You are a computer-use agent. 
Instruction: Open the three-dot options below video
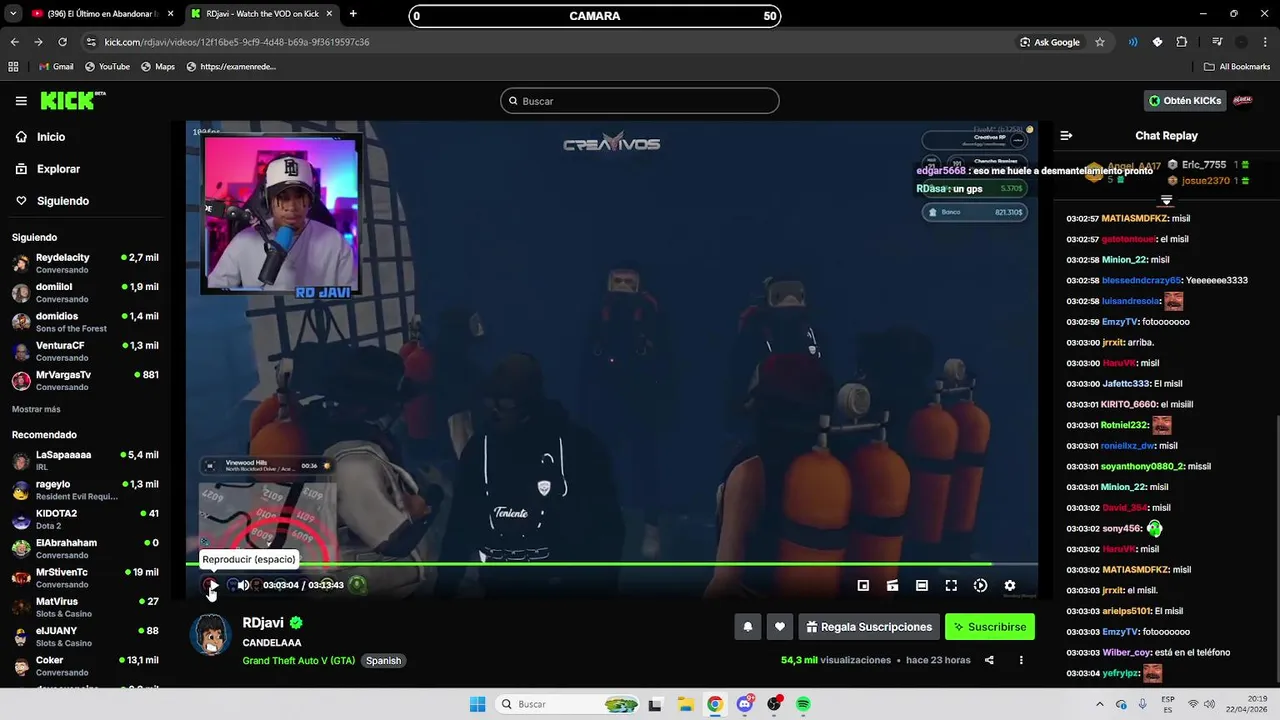[x=1021, y=660]
